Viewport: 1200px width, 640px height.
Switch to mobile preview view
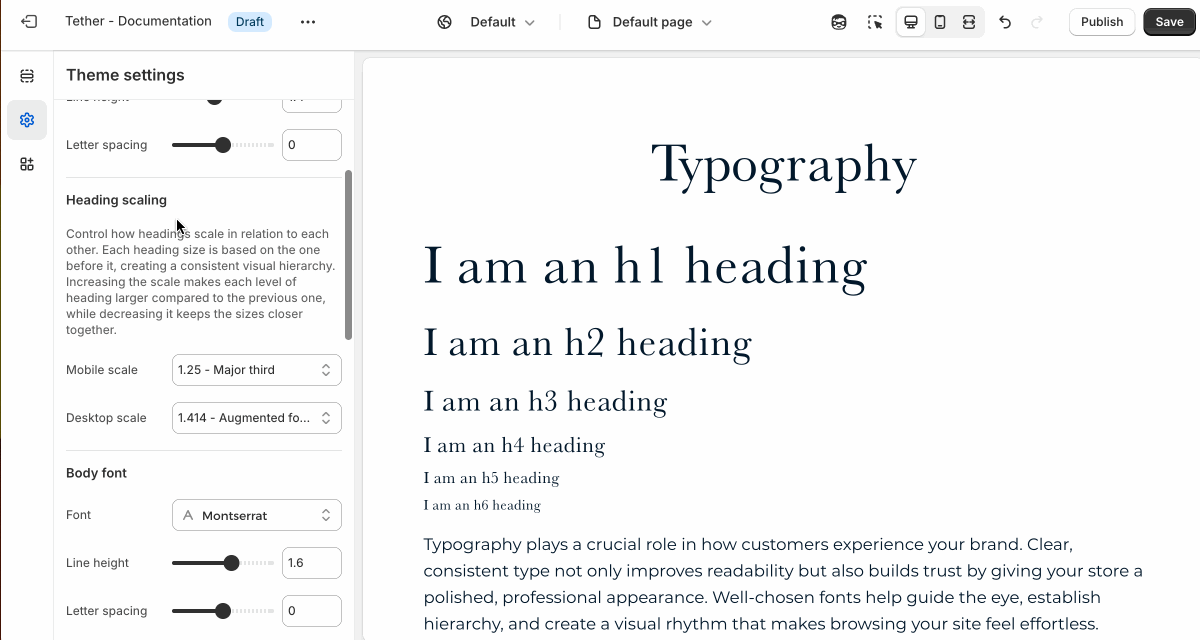pos(940,22)
